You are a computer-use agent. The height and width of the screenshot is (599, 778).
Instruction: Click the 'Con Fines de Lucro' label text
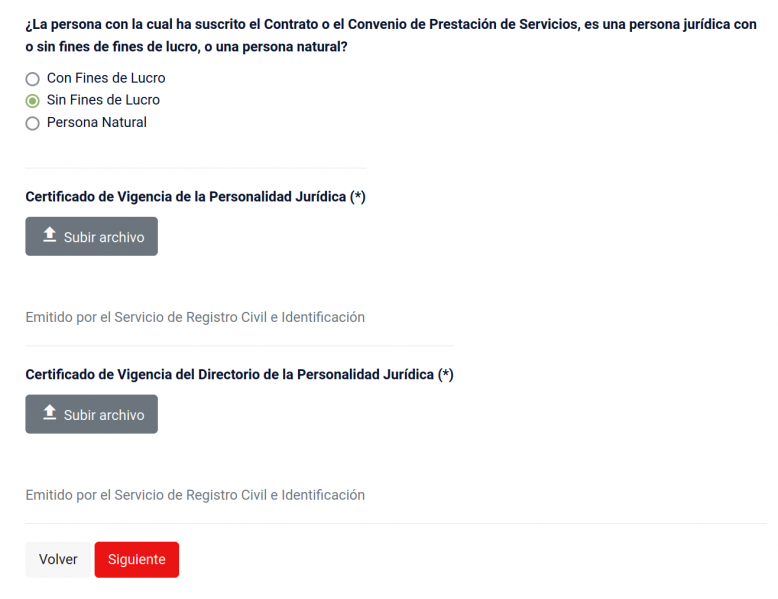106,78
